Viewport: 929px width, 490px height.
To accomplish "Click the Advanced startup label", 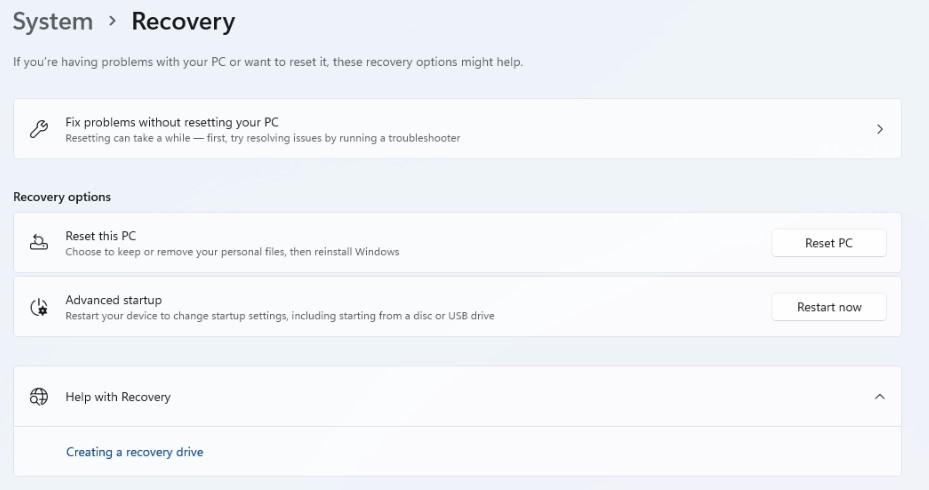I will coord(113,300).
